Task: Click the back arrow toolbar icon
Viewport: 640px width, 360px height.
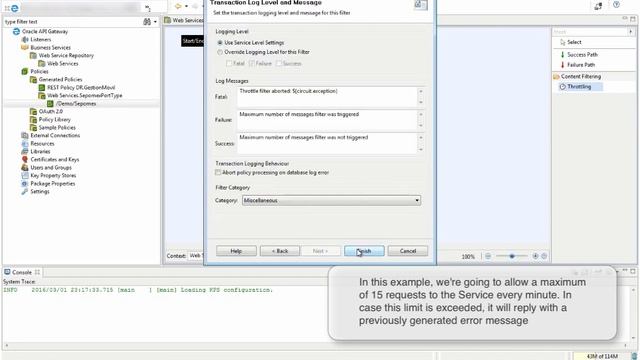Action: (178, 6)
